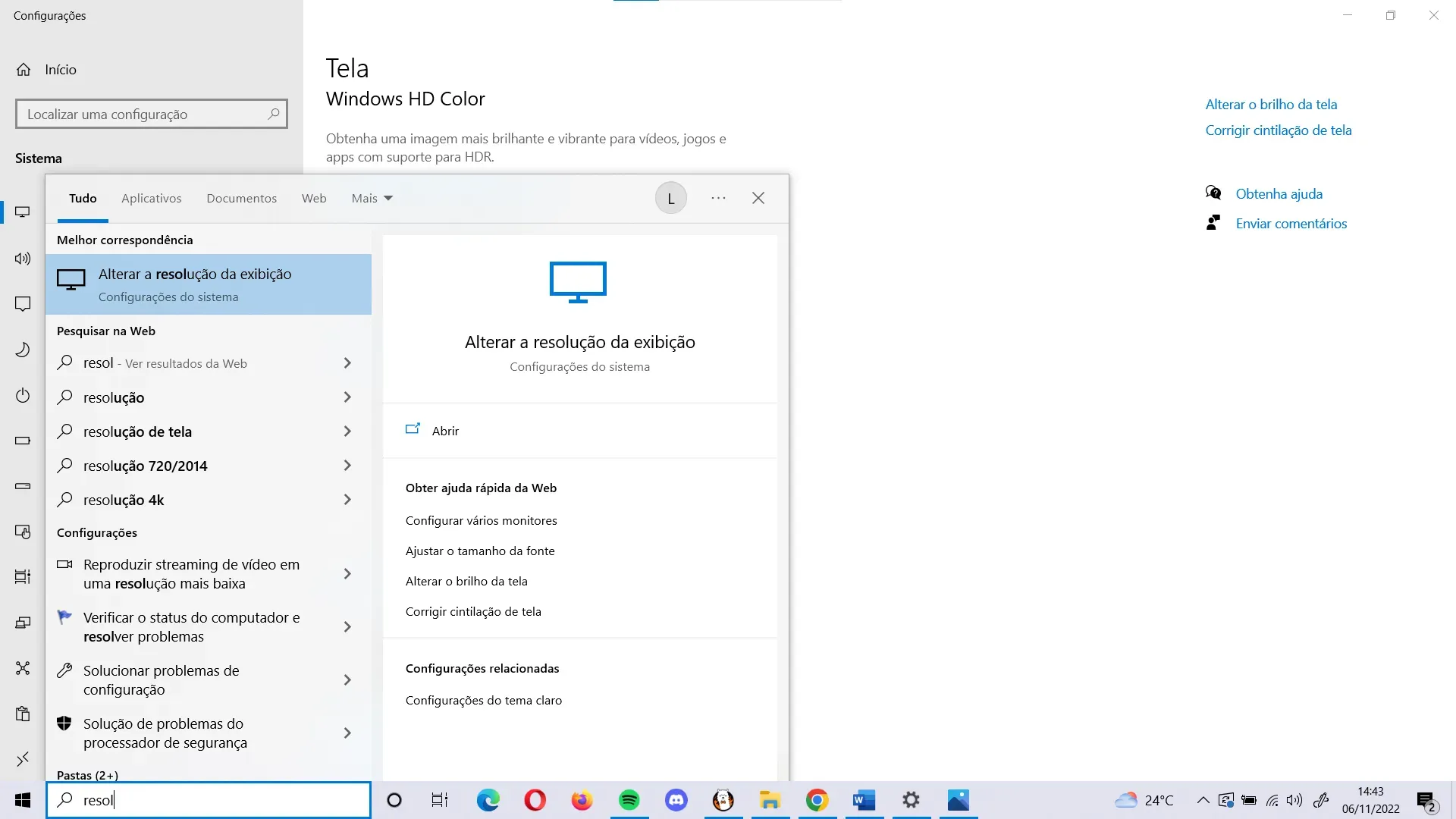Open the Mais dropdown in search tabs

[372, 199]
